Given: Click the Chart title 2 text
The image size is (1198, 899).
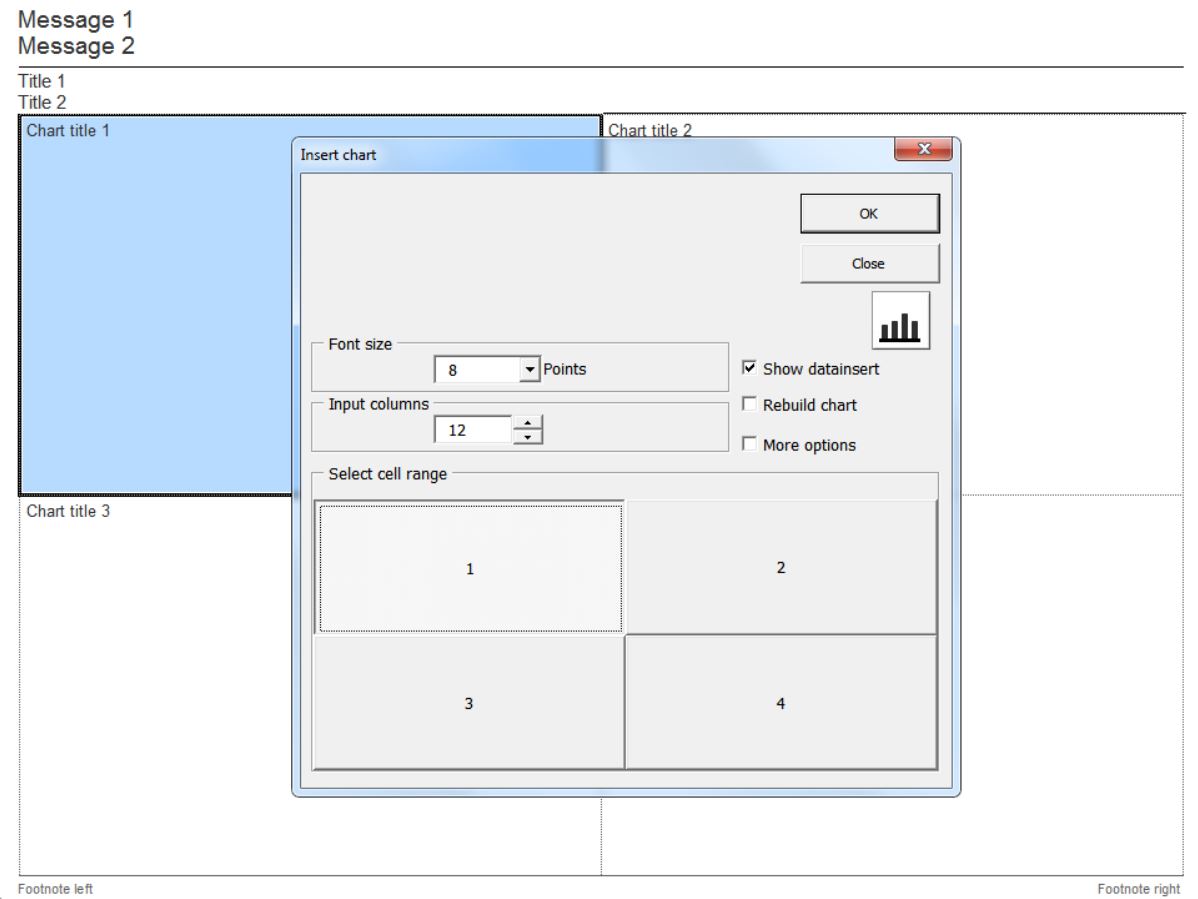Looking at the screenshot, I should 649,131.
